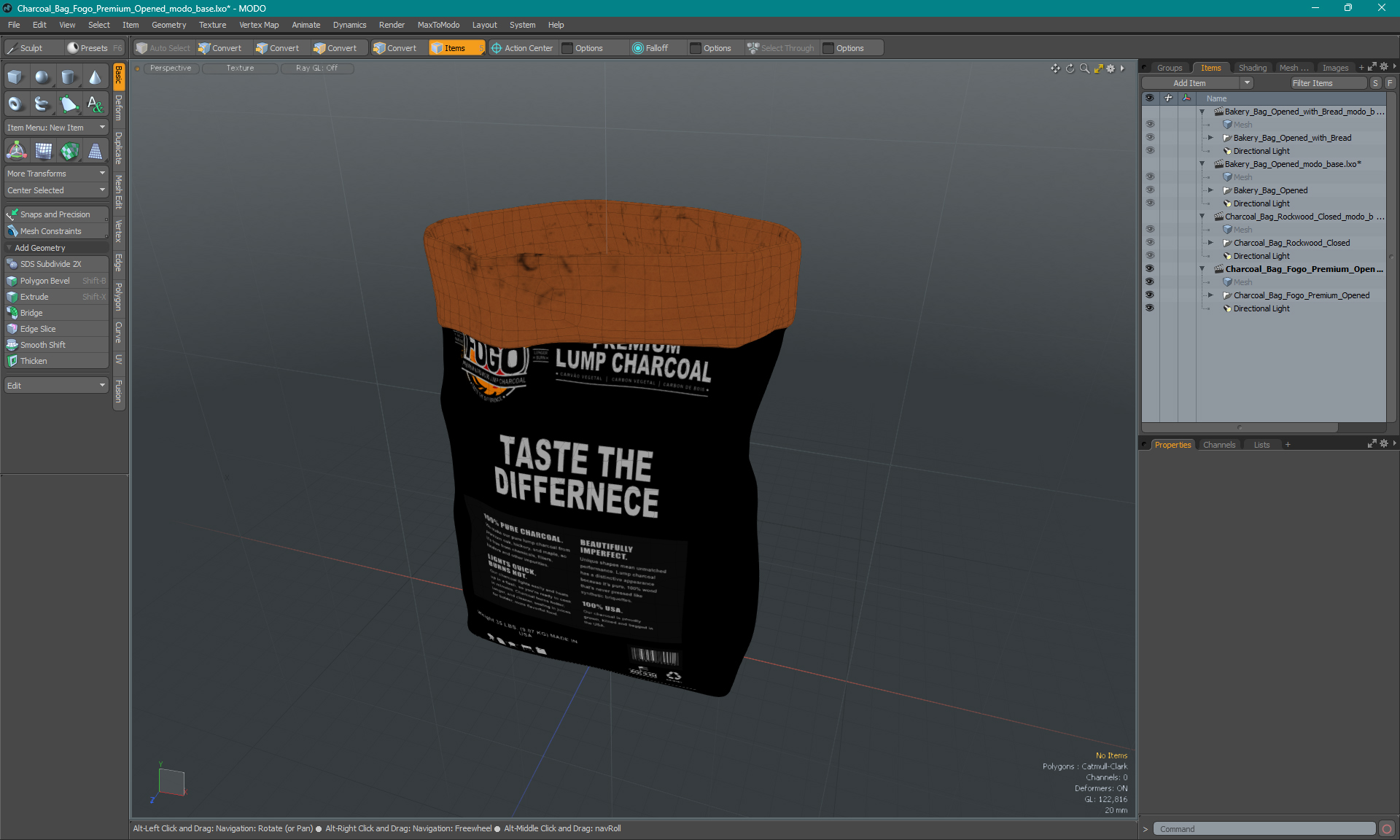Click the Falloff tool button

click(650, 48)
